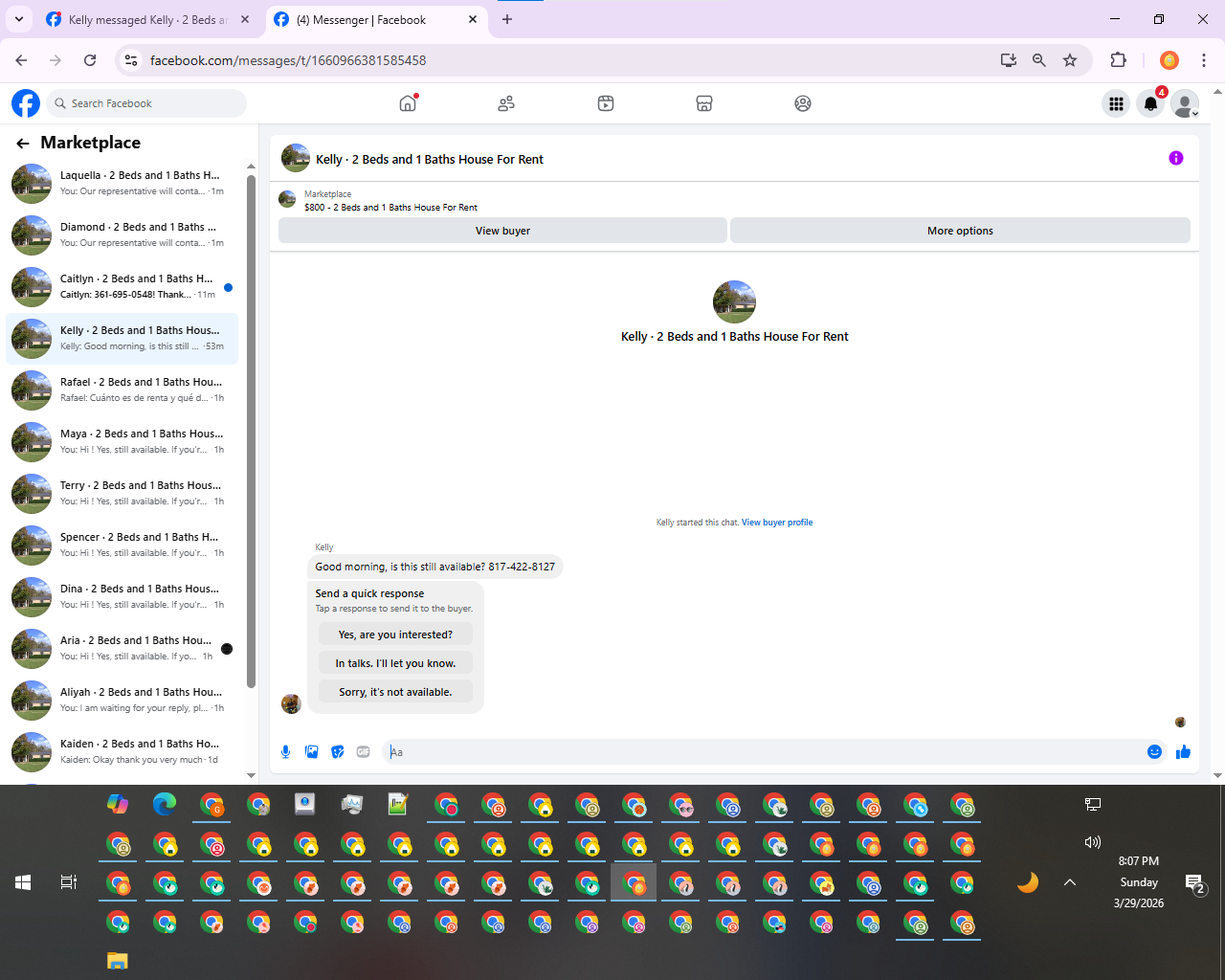The height and width of the screenshot is (980, 1225).
Task: Expand the tab search dropdown
Action: point(19,19)
